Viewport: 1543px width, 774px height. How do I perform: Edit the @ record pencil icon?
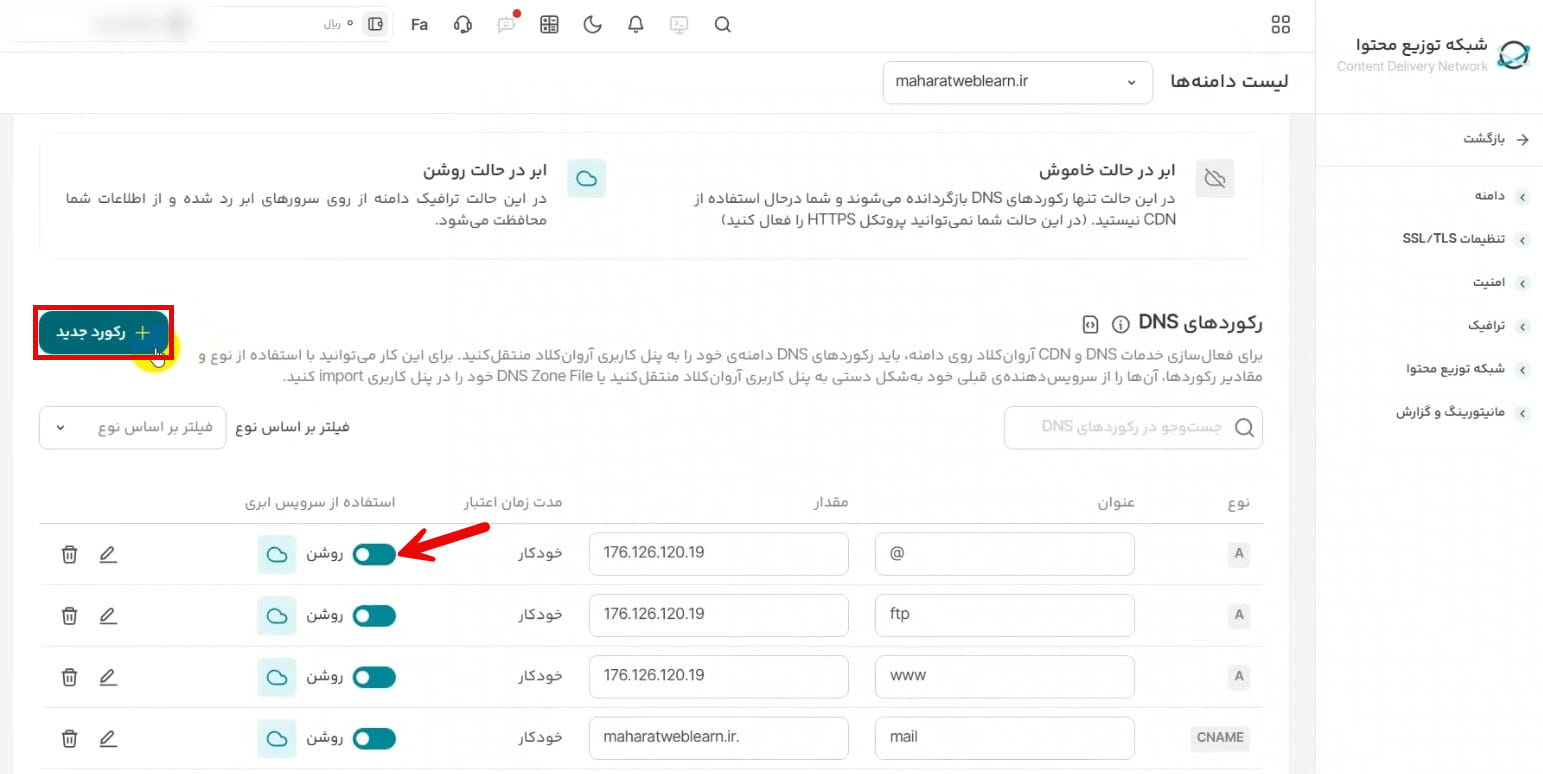click(x=108, y=554)
